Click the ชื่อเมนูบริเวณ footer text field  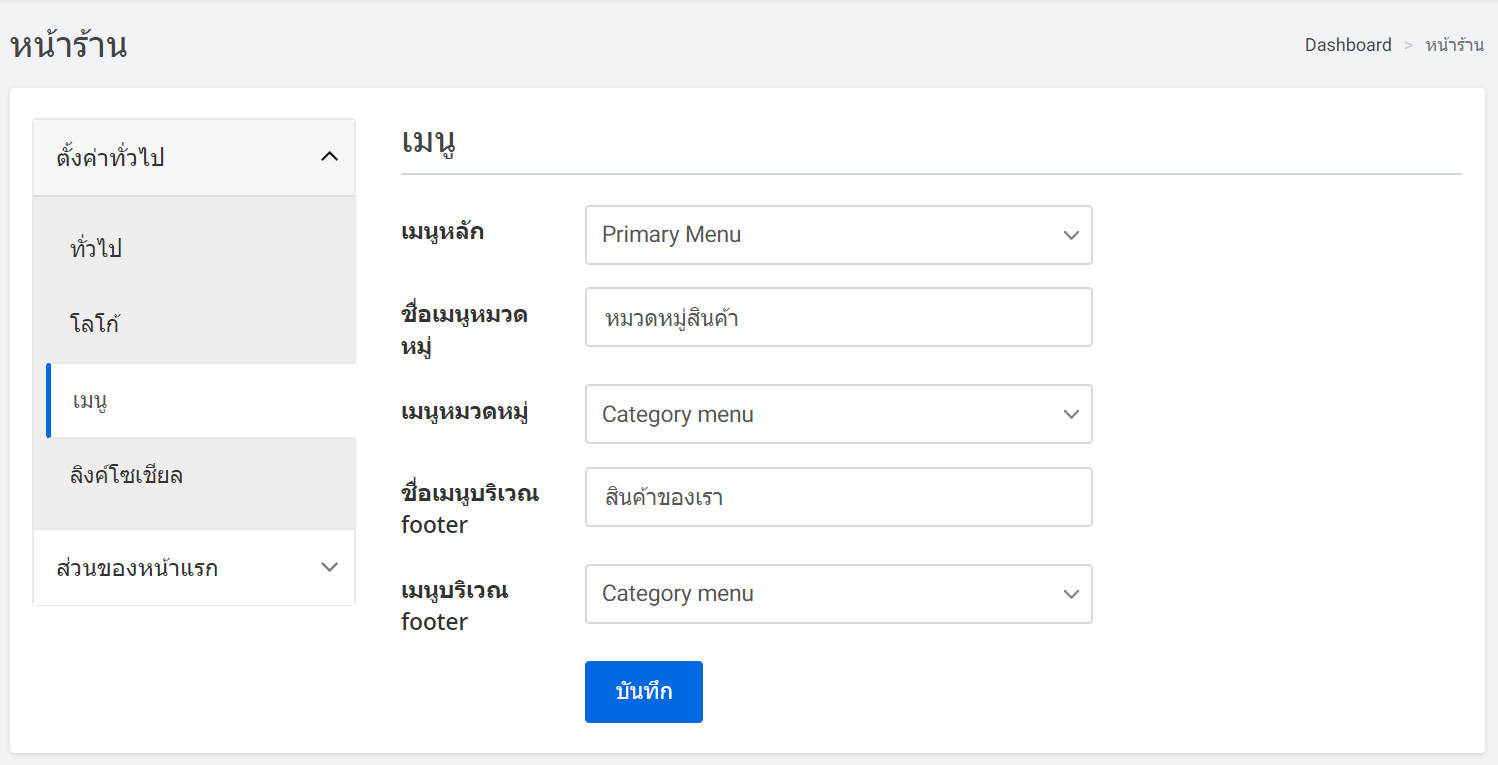tap(838, 497)
